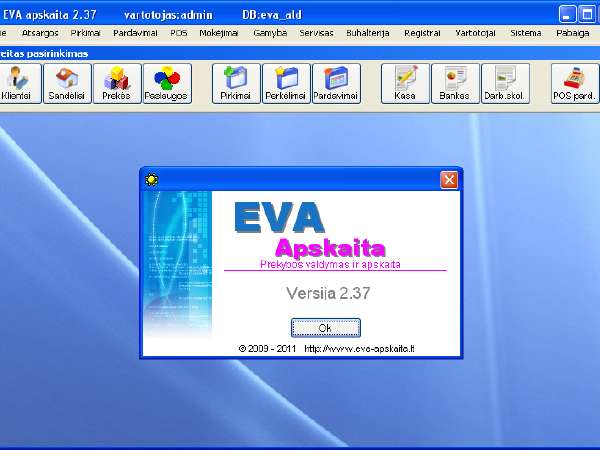Click the sun icon in dialog title bar
The width and height of the screenshot is (600, 450).
pyautogui.click(x=152, y=179)
